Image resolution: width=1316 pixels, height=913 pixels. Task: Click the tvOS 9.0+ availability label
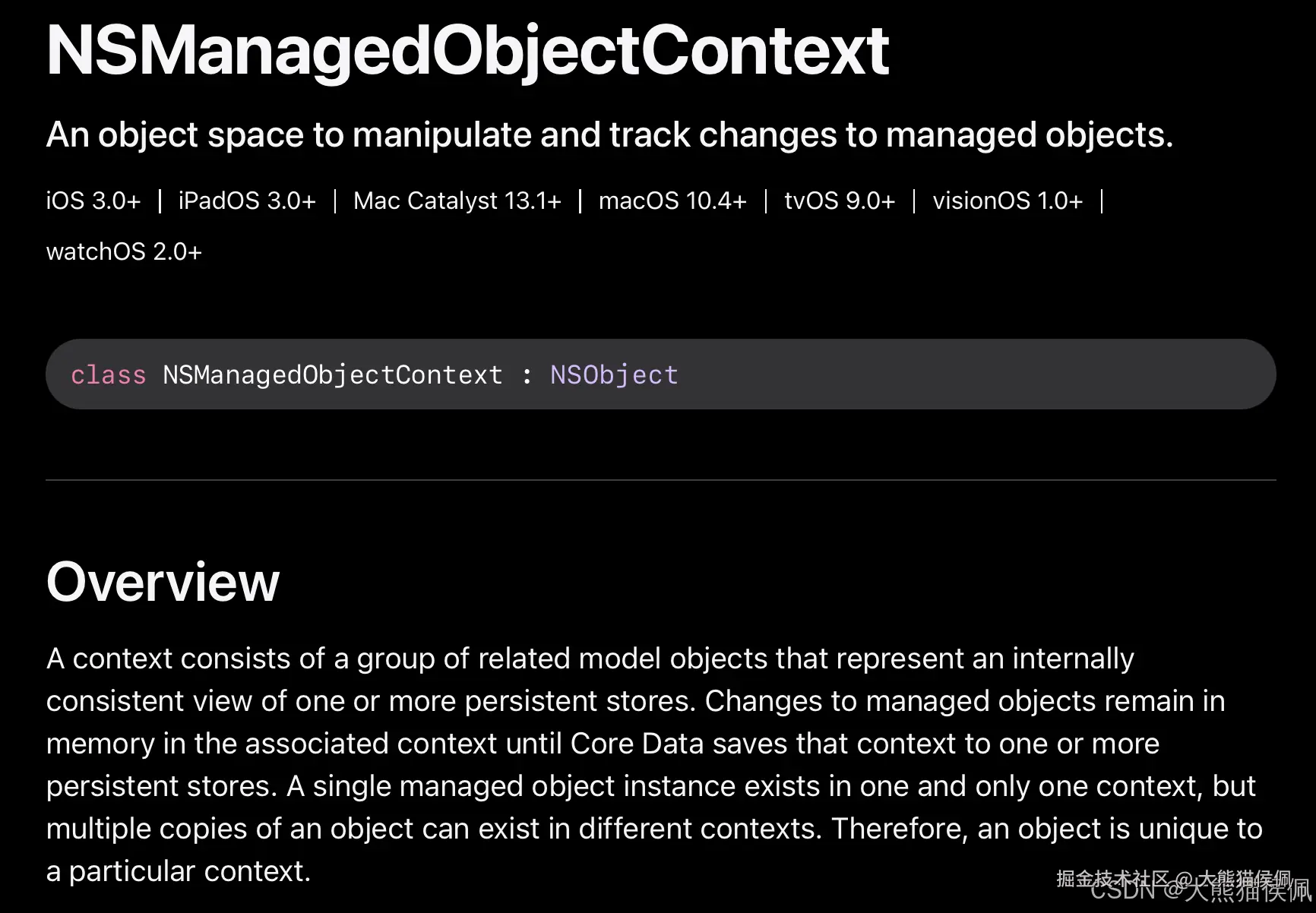(x=839, y=201)
